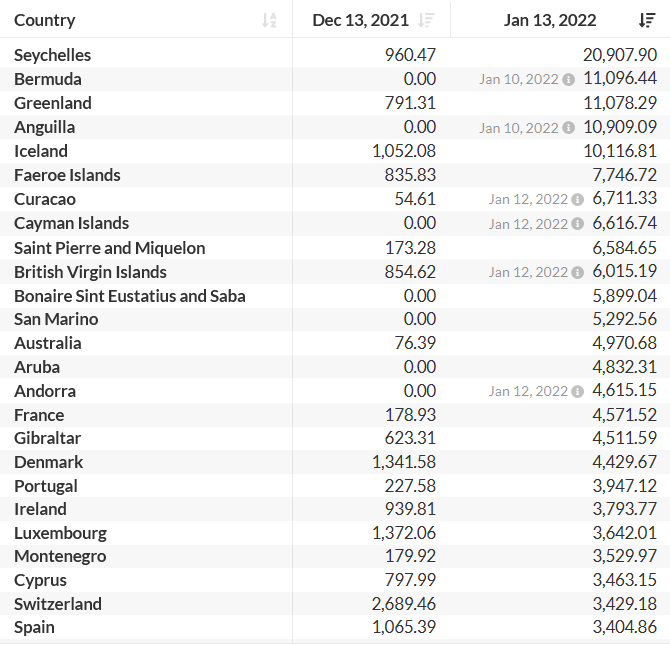Click the sort icon beside Jan 13, 2022
The image size is (670, 645).
tap(647, 20)
